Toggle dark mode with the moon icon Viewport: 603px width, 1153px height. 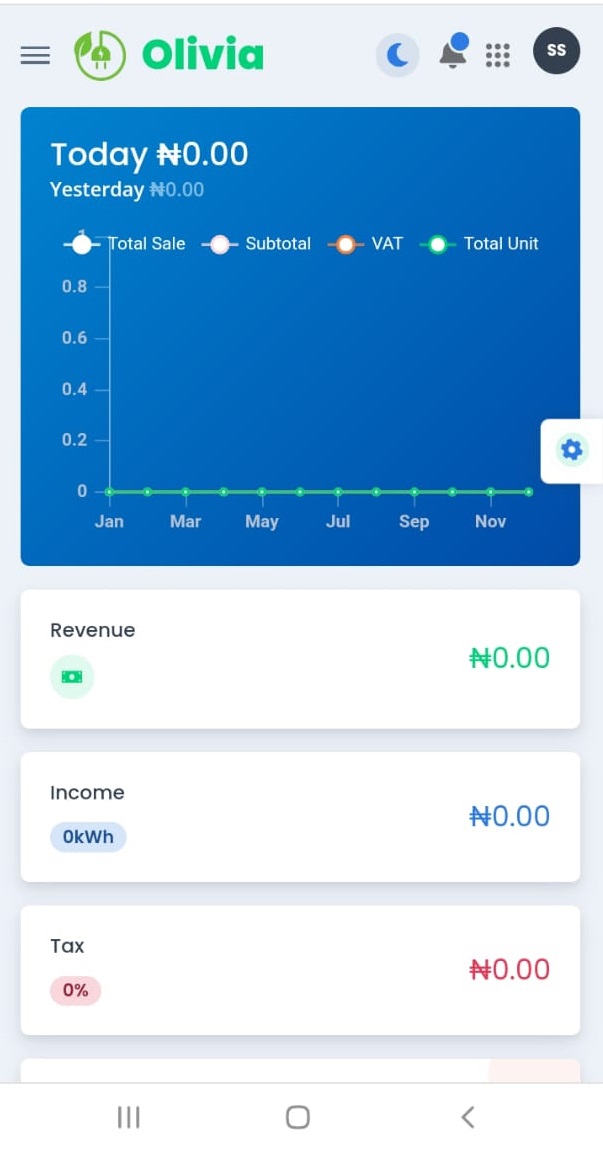point(398,55)
